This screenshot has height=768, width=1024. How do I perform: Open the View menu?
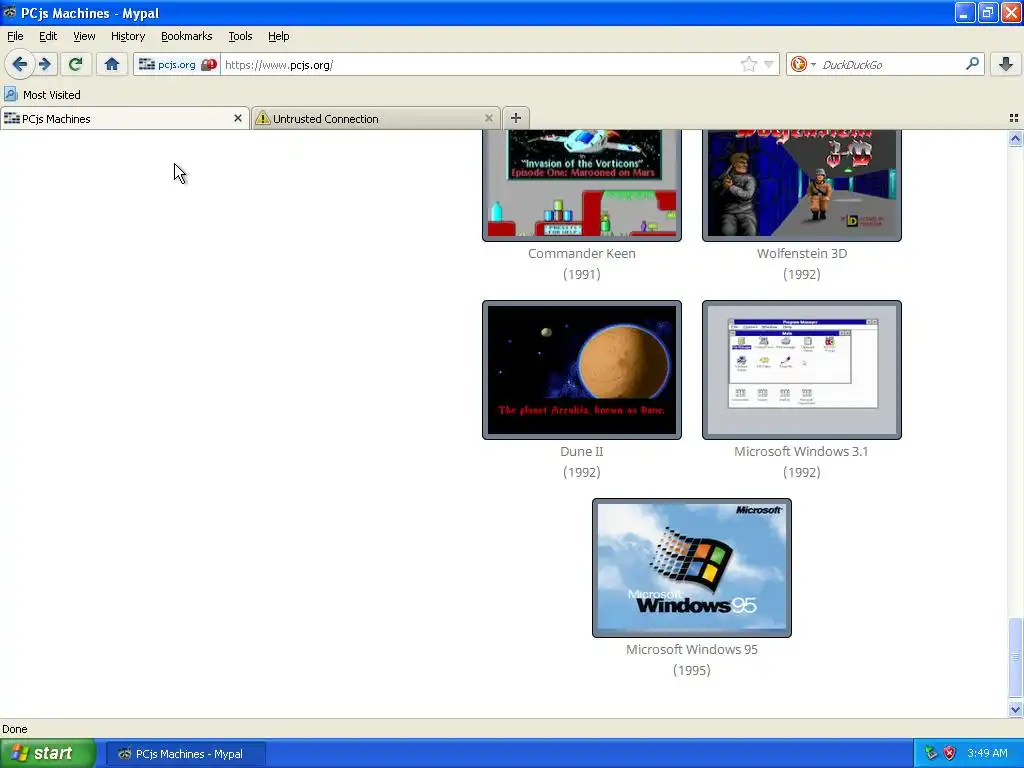84,36
